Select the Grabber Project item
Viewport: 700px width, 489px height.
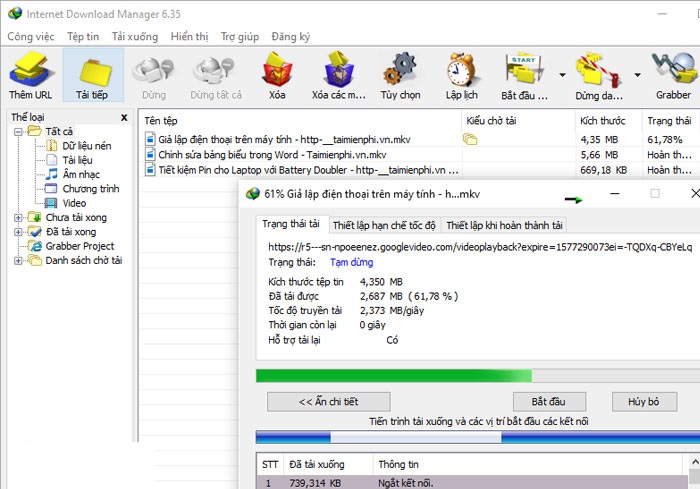(71, 246)
